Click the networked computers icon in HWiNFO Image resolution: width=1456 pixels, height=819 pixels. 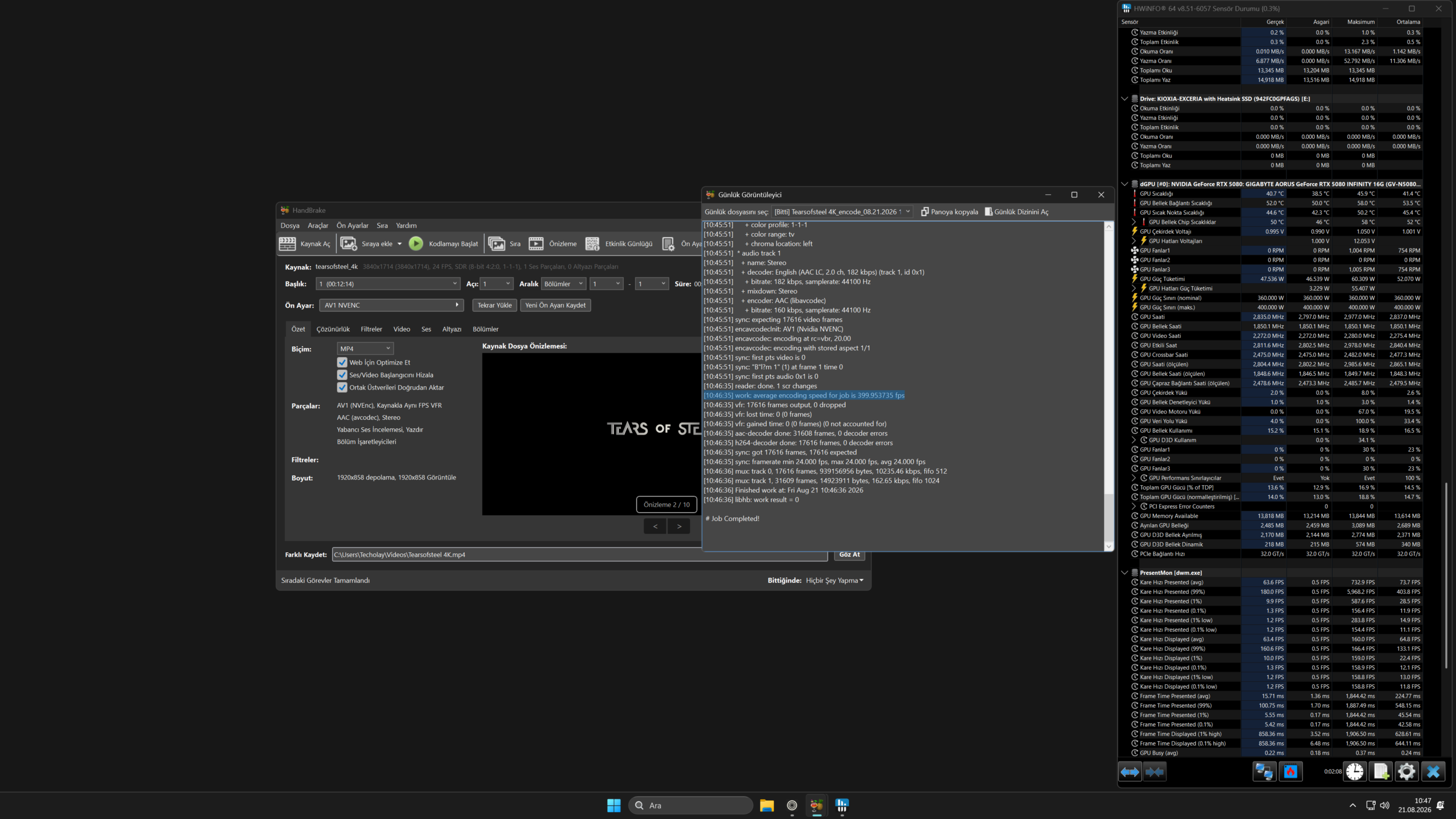(1264, 772)
